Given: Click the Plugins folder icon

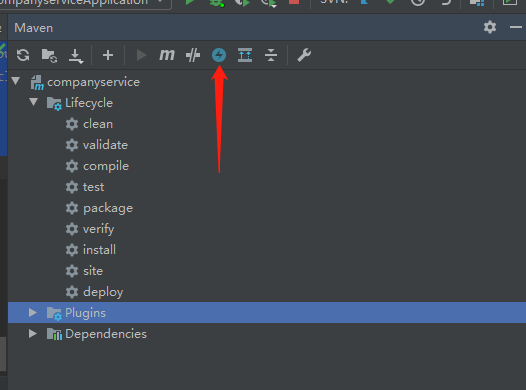Looking at the screenshot, I should coord(54,313).
